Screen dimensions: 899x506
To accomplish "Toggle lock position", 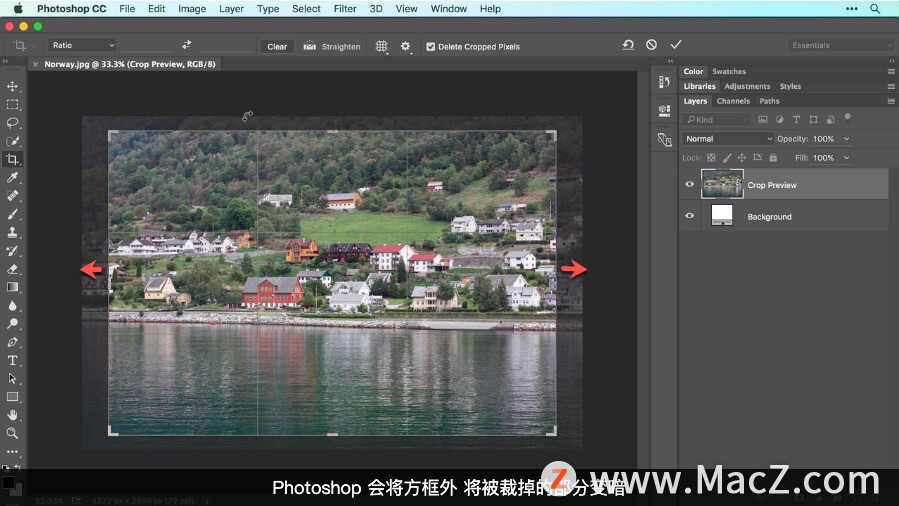I will pyautogui.click(x=742, y=158).
